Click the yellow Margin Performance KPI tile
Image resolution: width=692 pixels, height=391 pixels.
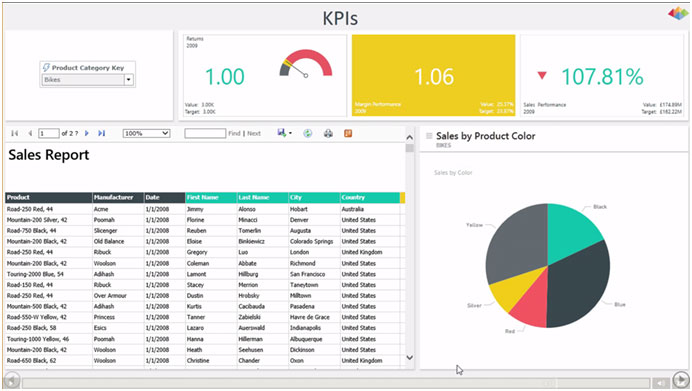coord(433,75)
